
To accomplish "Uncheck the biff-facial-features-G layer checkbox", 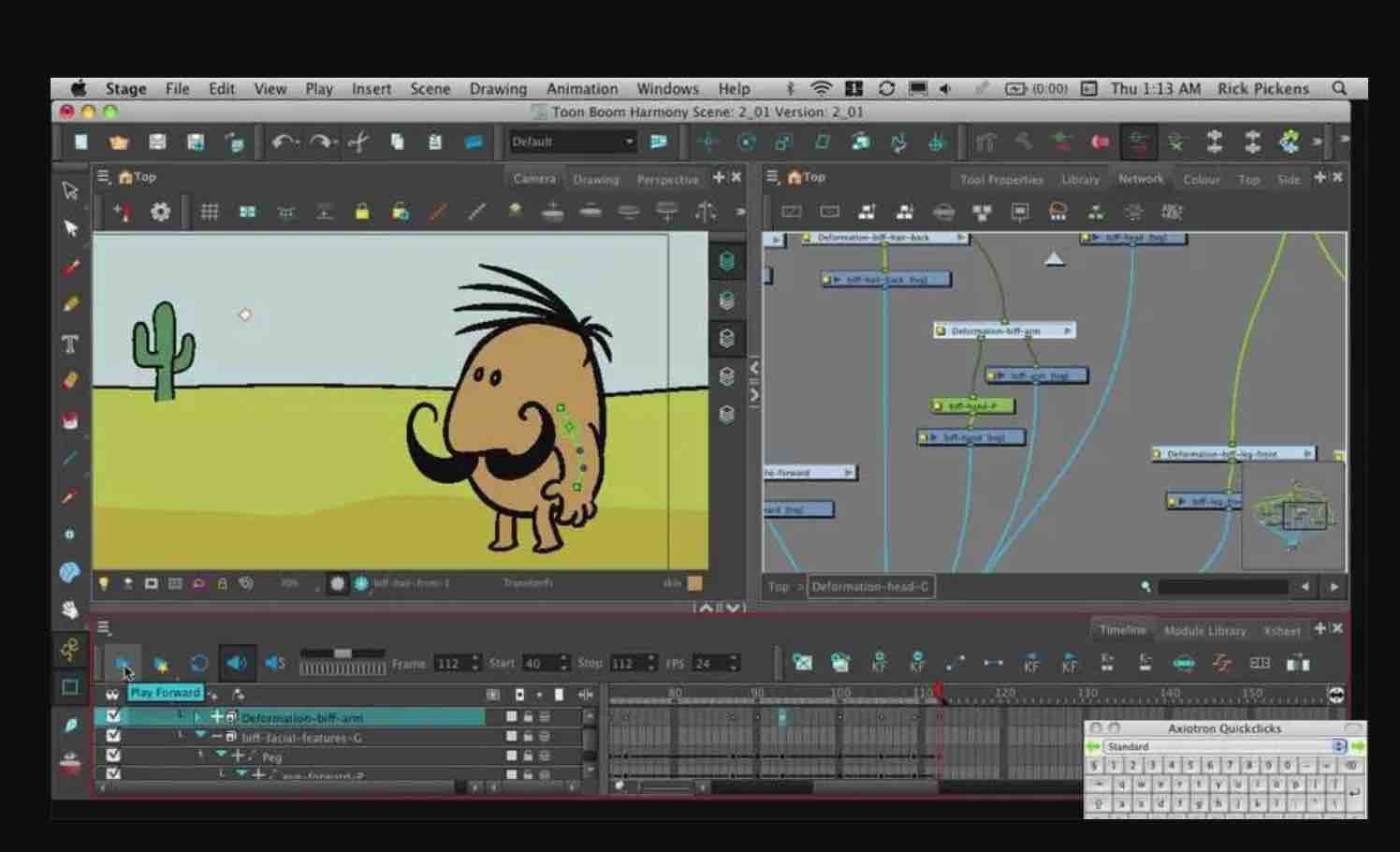I will (x=113, y=736).
